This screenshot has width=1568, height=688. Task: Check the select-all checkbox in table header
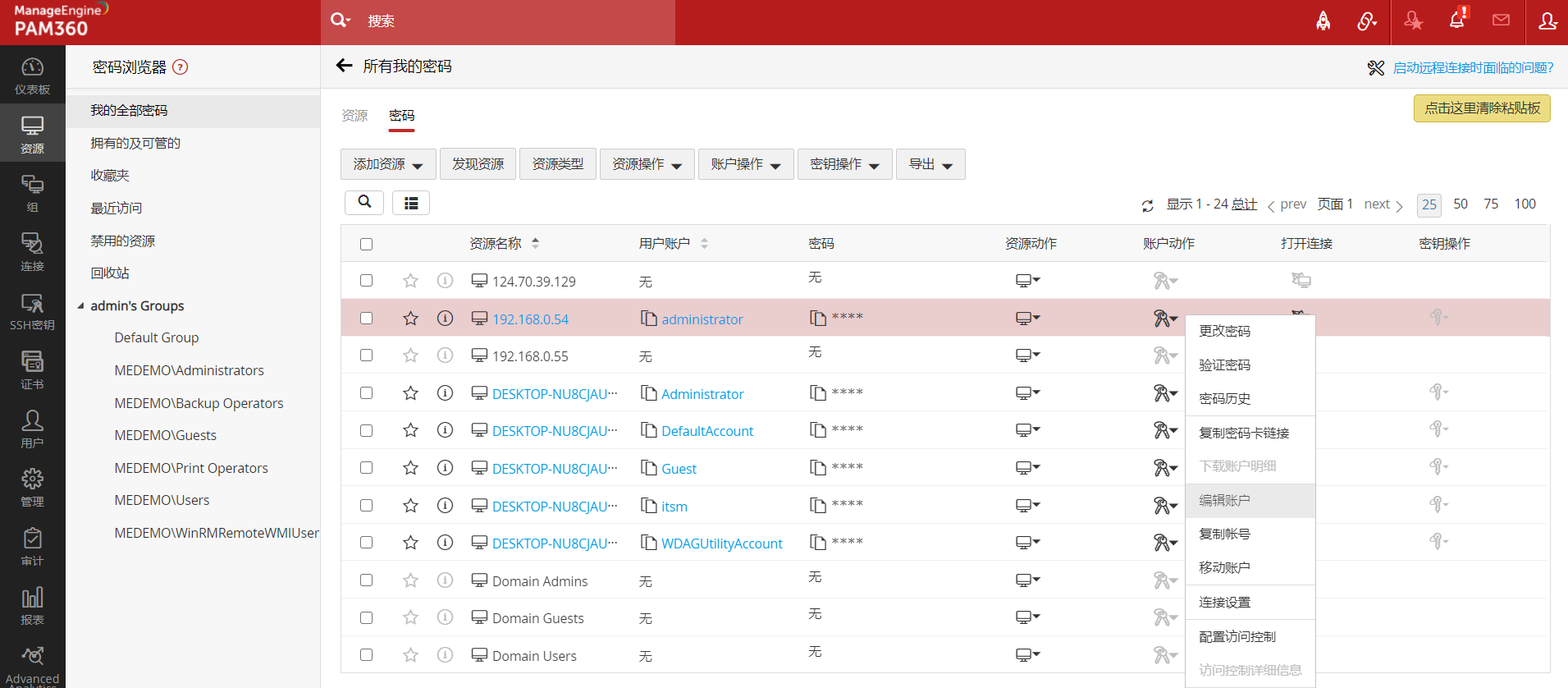point(366,244)
